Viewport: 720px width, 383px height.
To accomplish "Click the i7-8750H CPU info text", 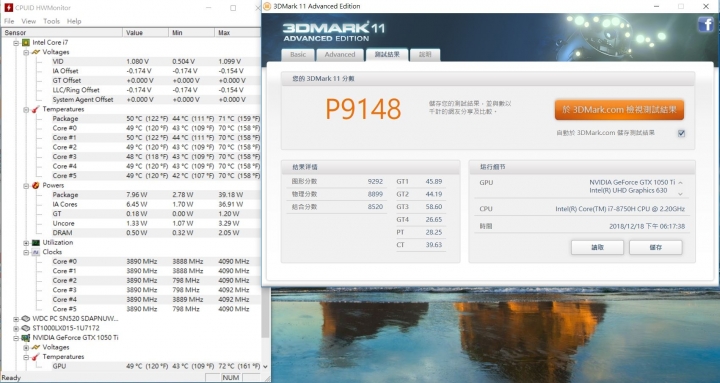I will 620,209.
